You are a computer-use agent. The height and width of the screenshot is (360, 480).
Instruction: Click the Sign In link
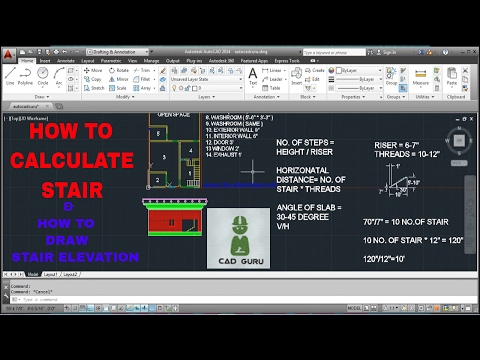click(387, 52)
